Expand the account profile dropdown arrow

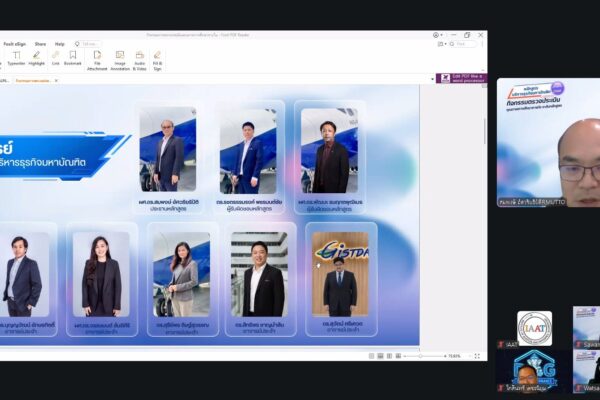click(442, 35)
